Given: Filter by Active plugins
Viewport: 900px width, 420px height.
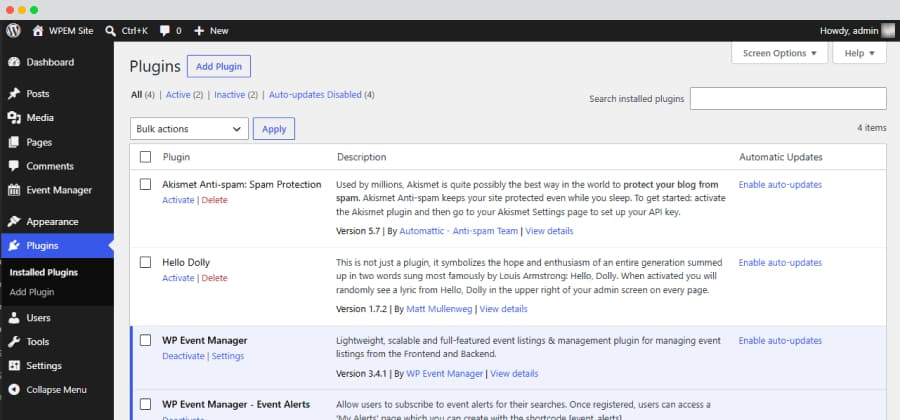Looking at the screenshot, I should 178,95.
